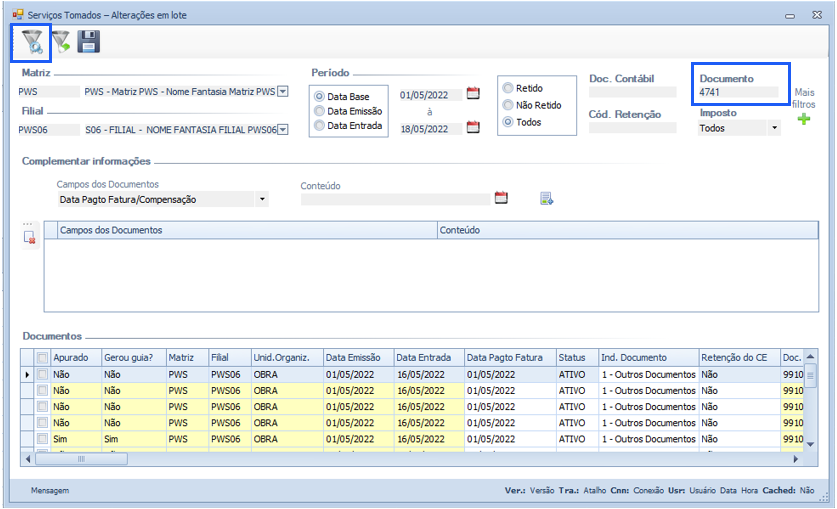
Task: Select the Data Emissão radio button
Action: (x=320, y=111)
